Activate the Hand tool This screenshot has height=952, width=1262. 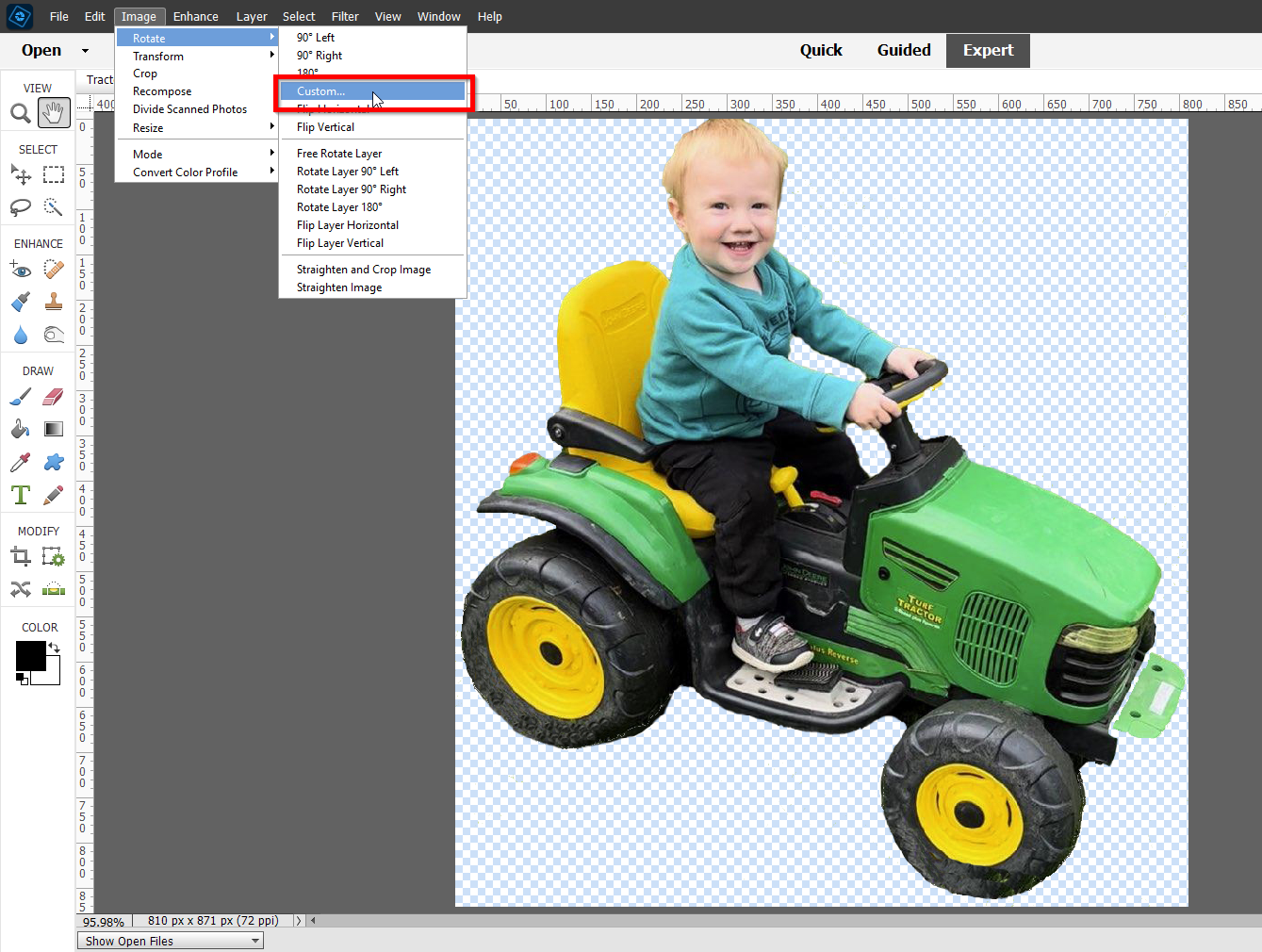pos(54,113)
